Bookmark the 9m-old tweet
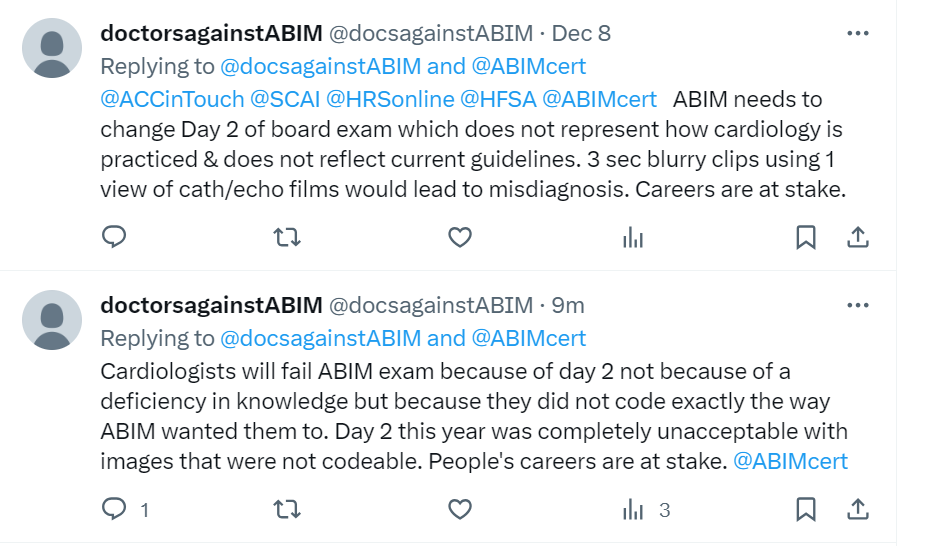Image resolution: width=927 pixels, height=546 pixels. (805, 510)
